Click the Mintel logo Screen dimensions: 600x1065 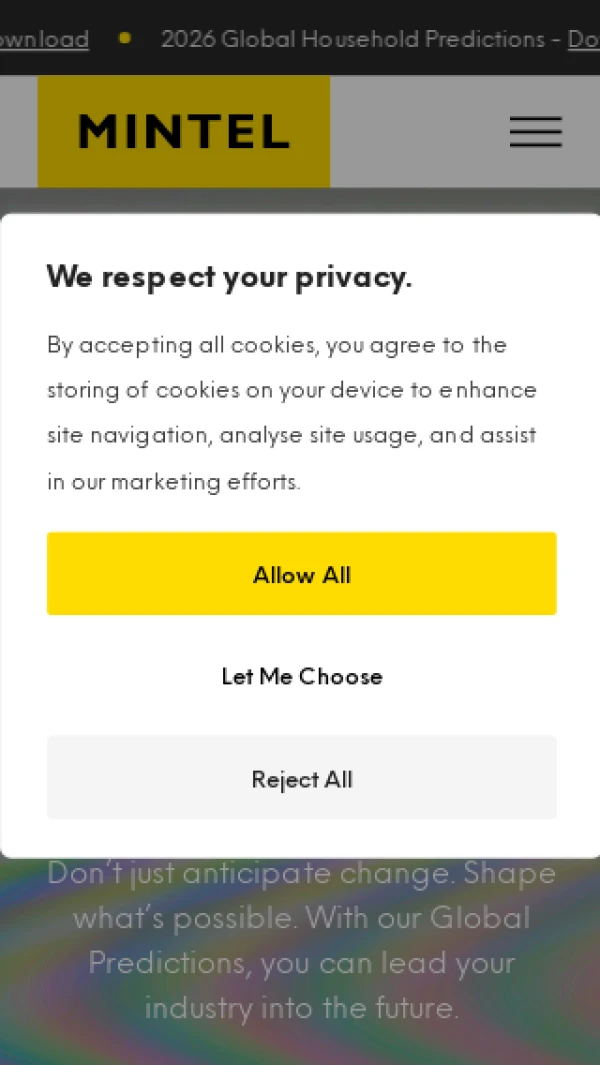pos(184,132)
